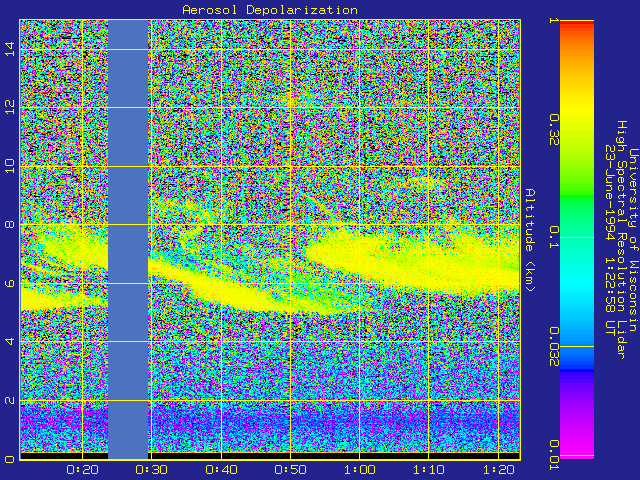Click altitude axis label 0
This screenshot has width=640, height=480.
(10, 459)
